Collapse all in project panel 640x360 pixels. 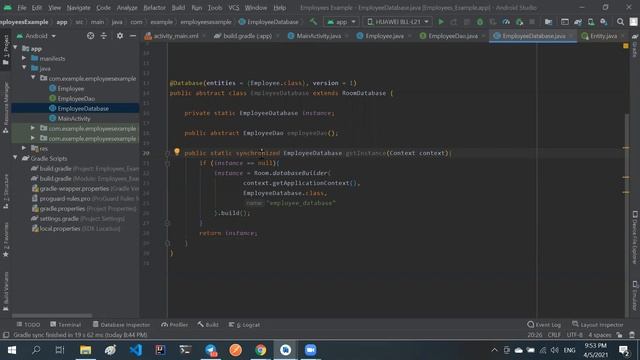point(104,36)
